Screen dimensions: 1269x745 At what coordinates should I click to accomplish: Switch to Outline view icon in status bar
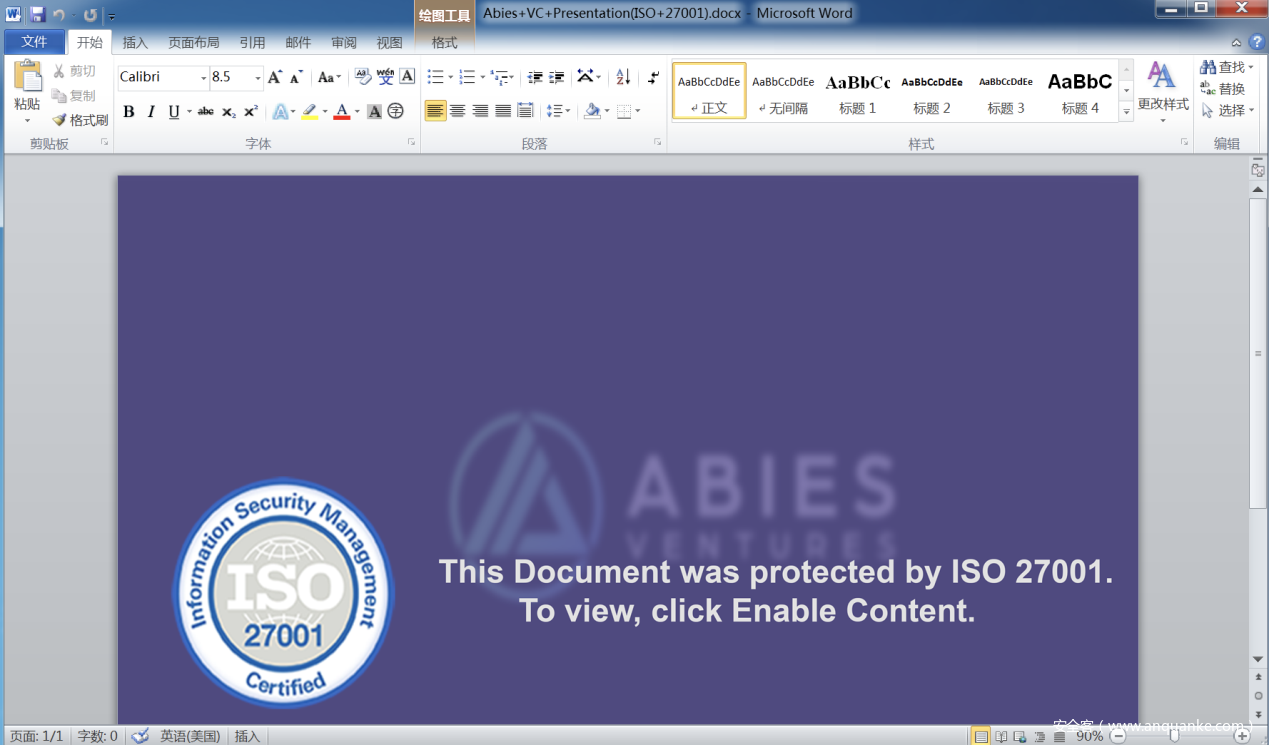tap(1040, 736)
